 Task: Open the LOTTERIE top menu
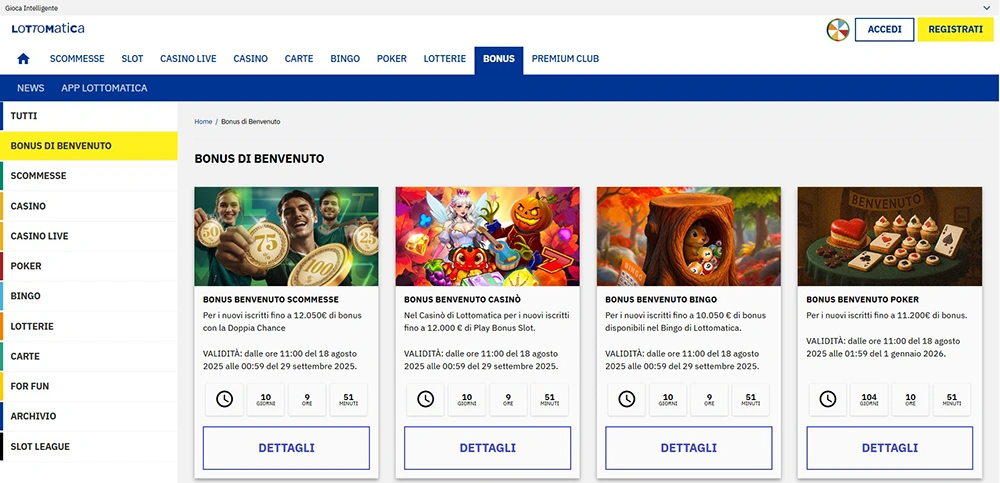tap(445, 59)
